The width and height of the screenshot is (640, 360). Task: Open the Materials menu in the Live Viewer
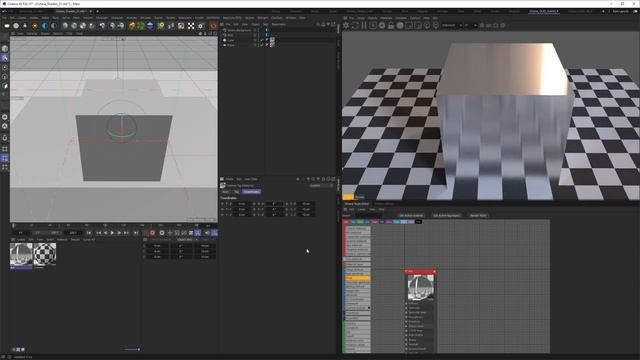pyautogui.click(x=386, y=18)
